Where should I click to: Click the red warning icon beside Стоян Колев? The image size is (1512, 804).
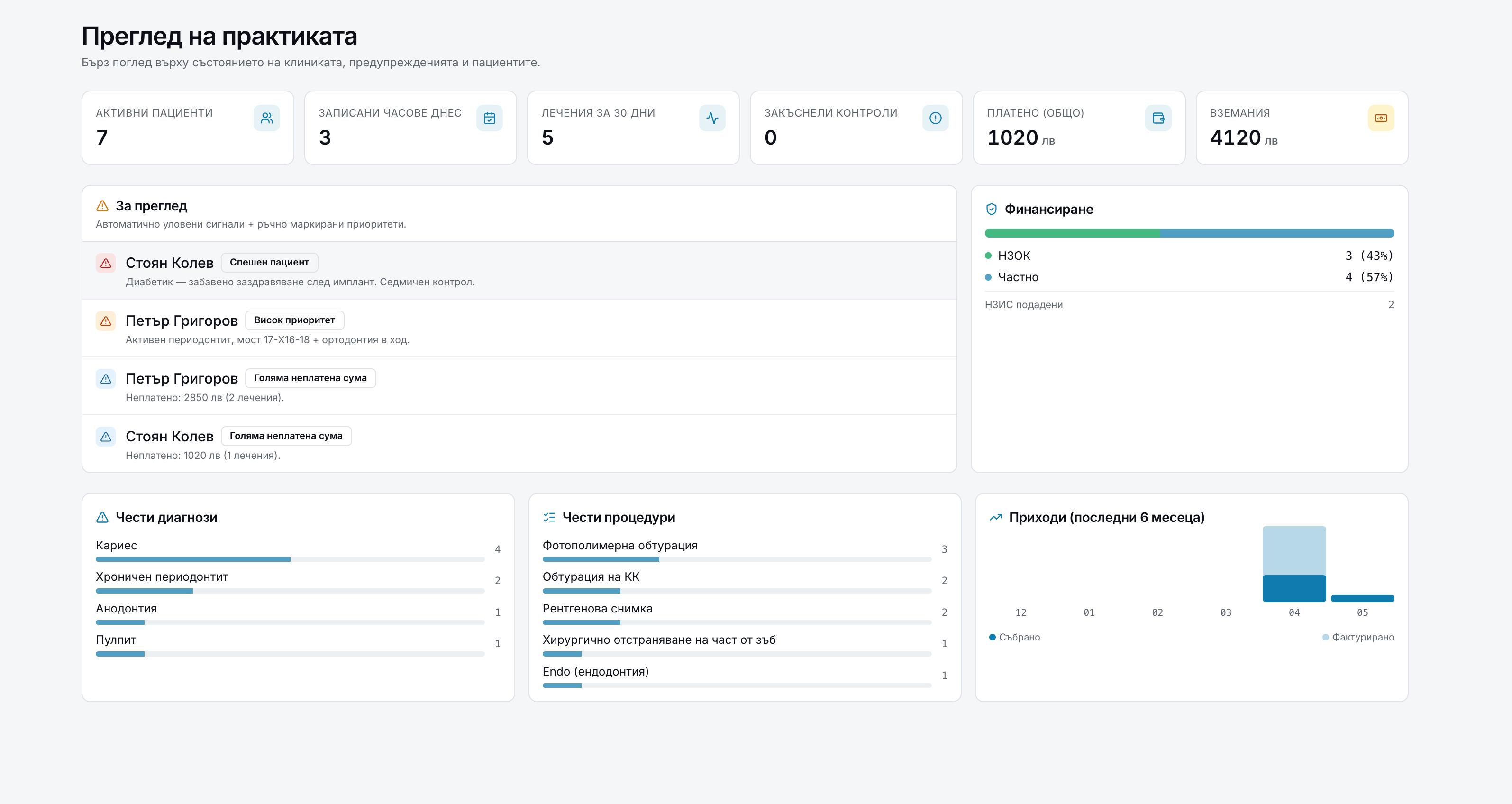(x=106, y=263)
